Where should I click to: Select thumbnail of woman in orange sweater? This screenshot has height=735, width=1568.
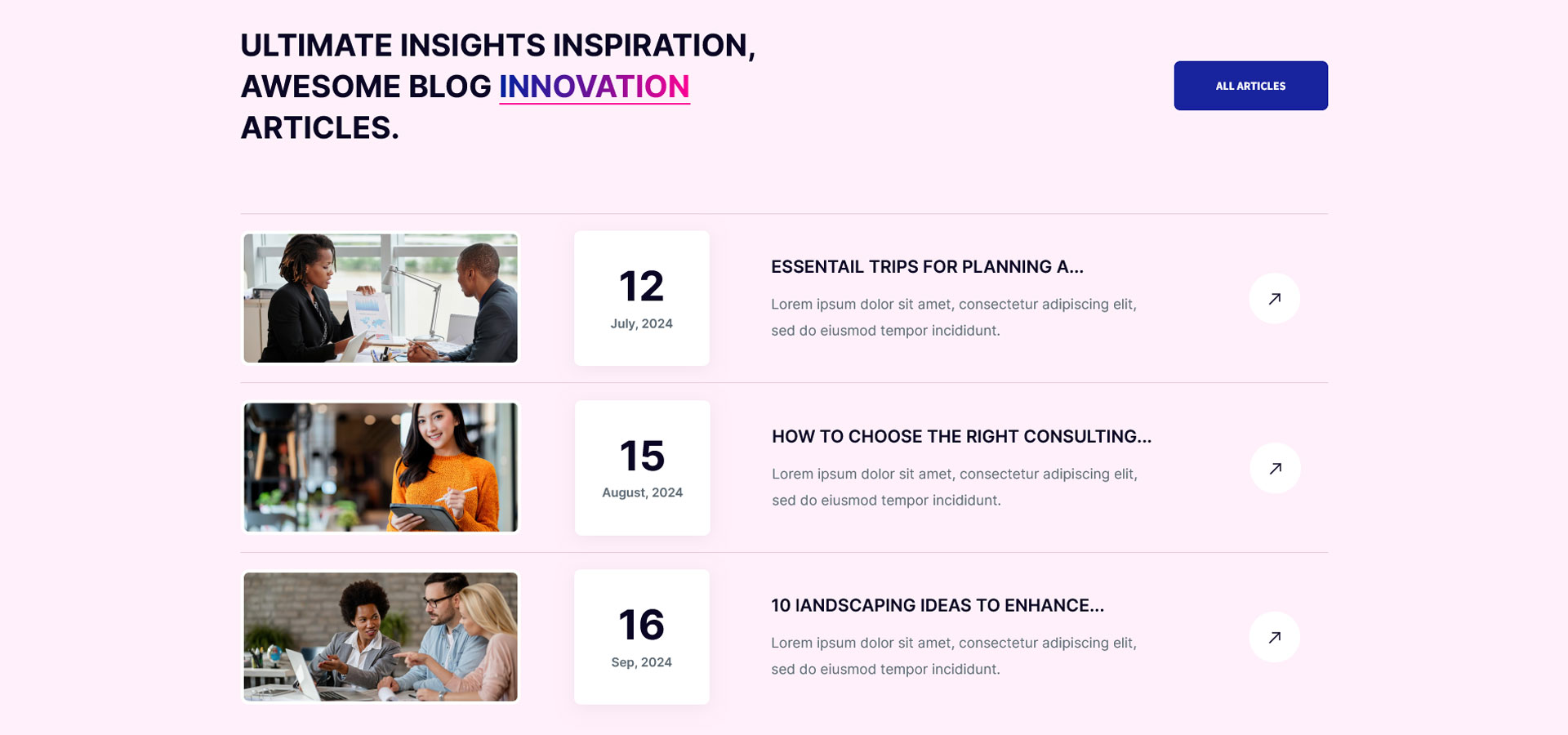(381, 467)
